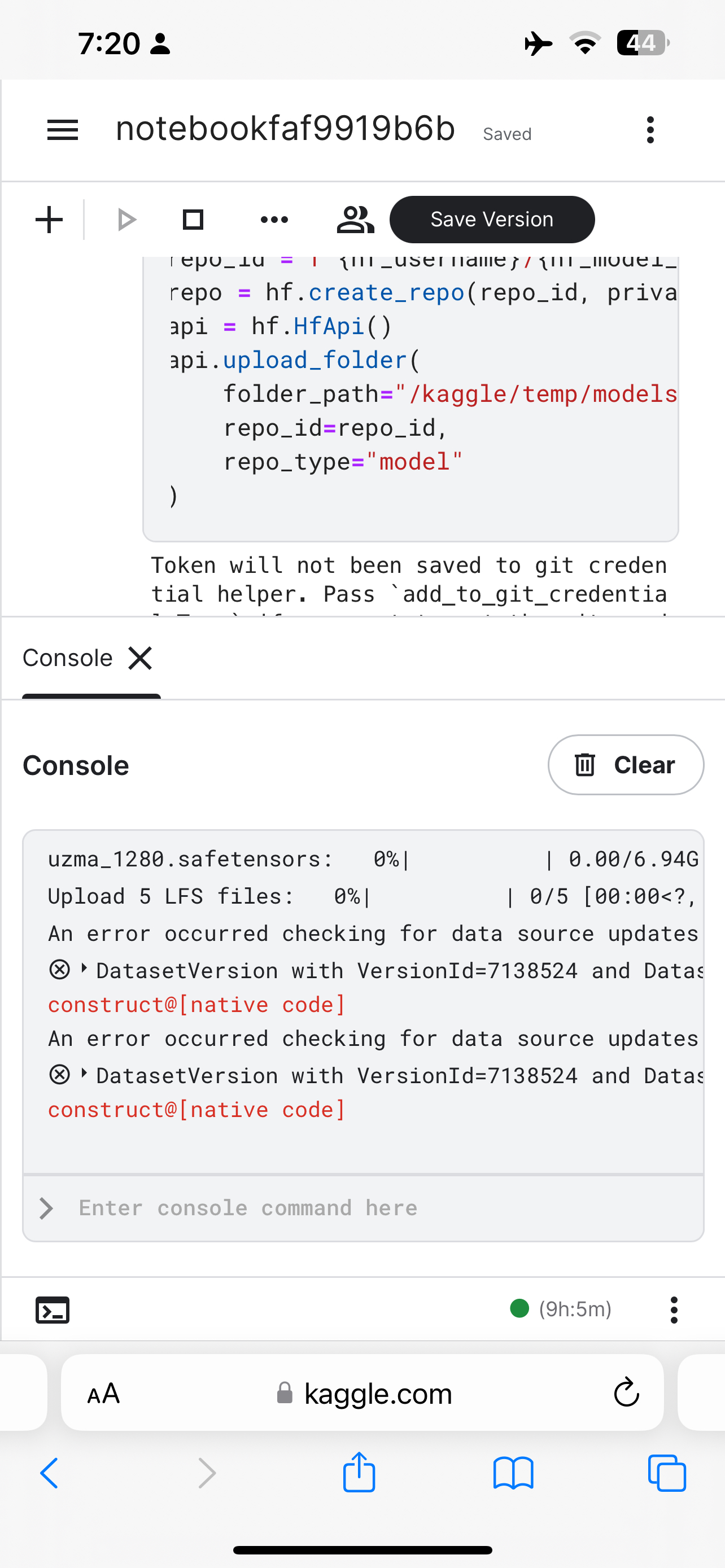
Task: Open Safari share sheet icon
Action: pyautogui.click(x=359, y=1473)
